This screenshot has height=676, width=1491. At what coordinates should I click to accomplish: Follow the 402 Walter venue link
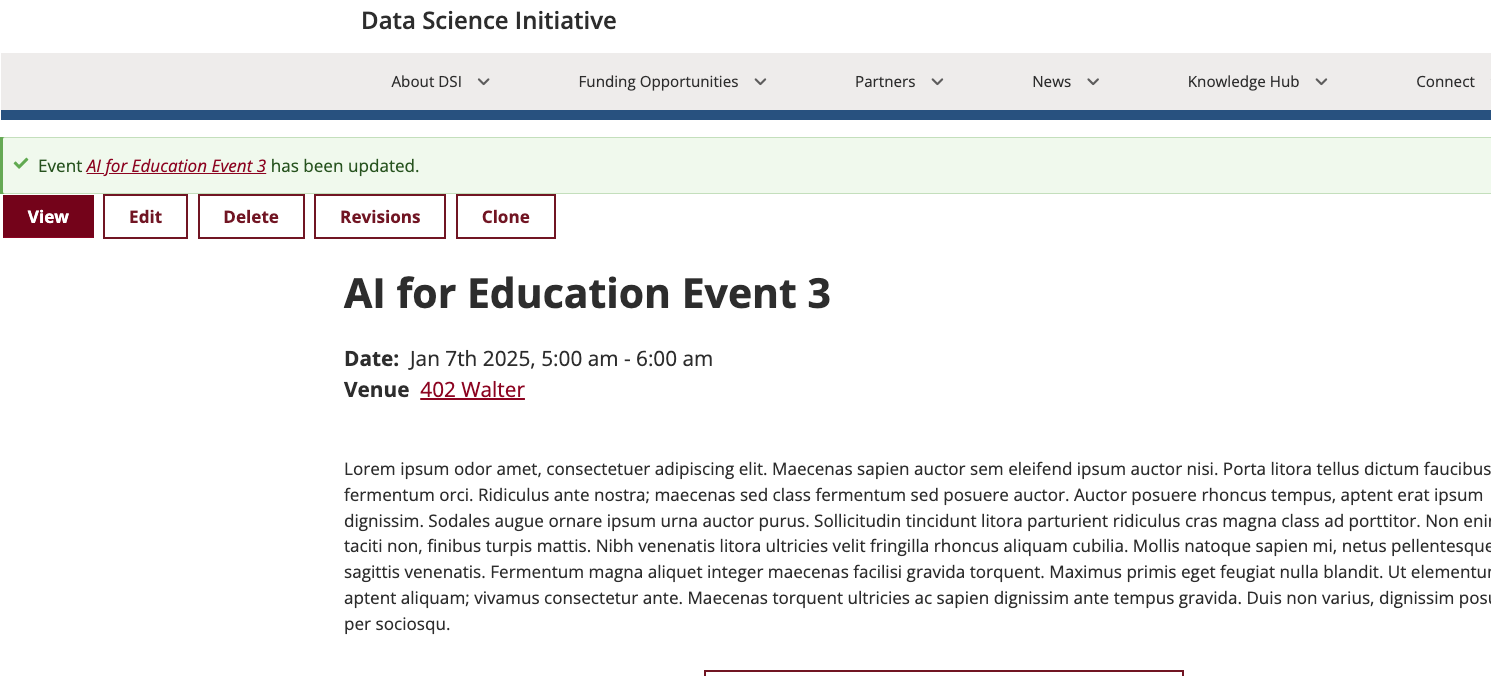coord(472,390)
